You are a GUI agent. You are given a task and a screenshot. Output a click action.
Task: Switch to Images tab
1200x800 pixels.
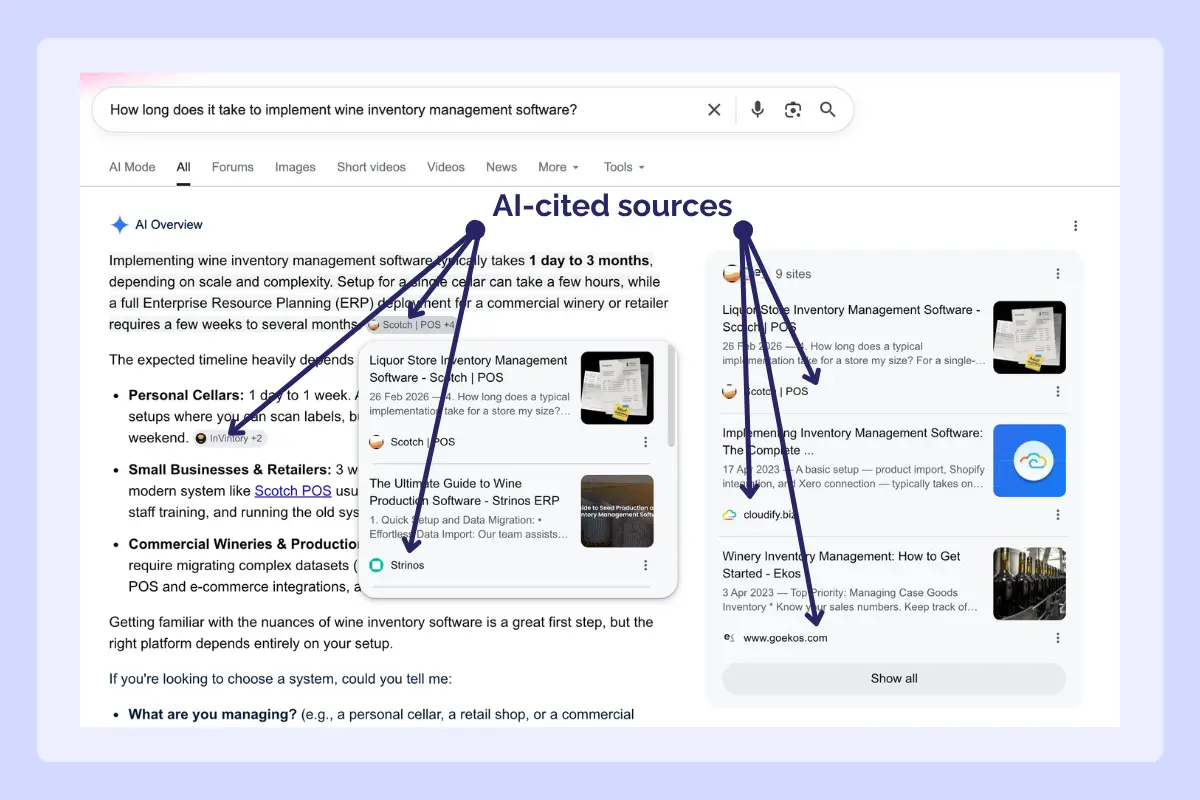click(295, 167)
